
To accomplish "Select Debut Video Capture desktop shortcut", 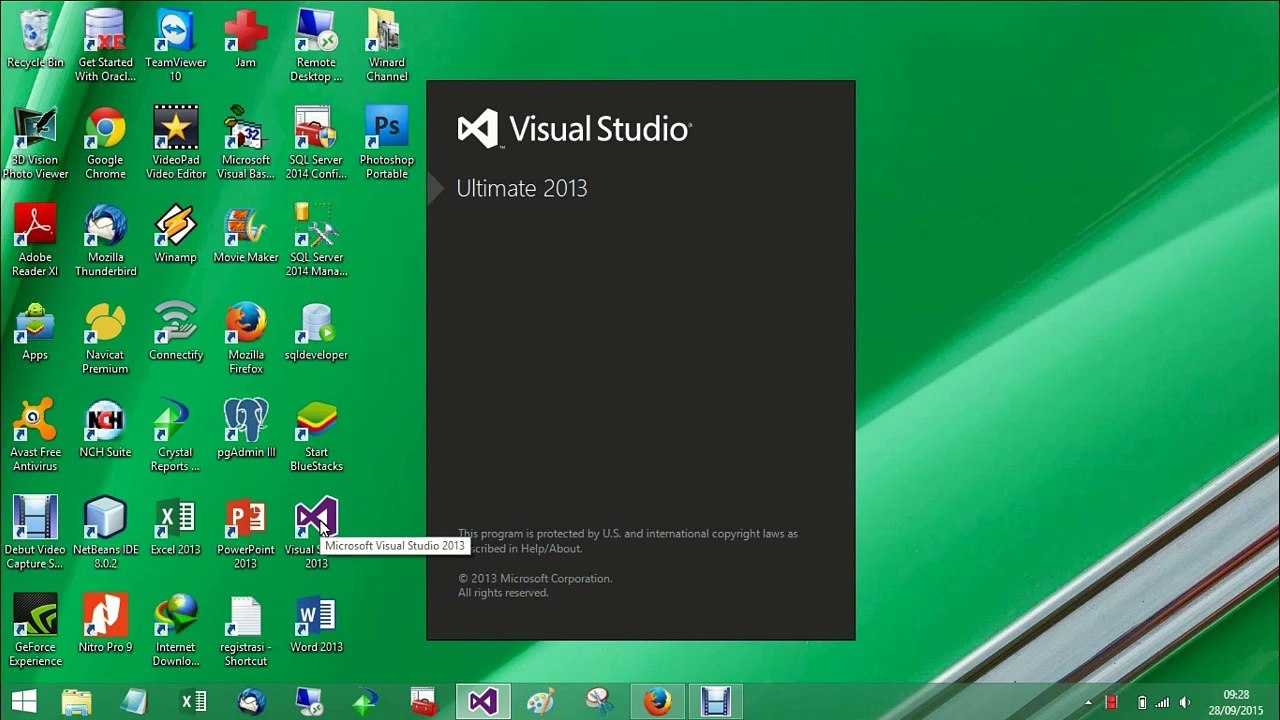I will 35,533.
